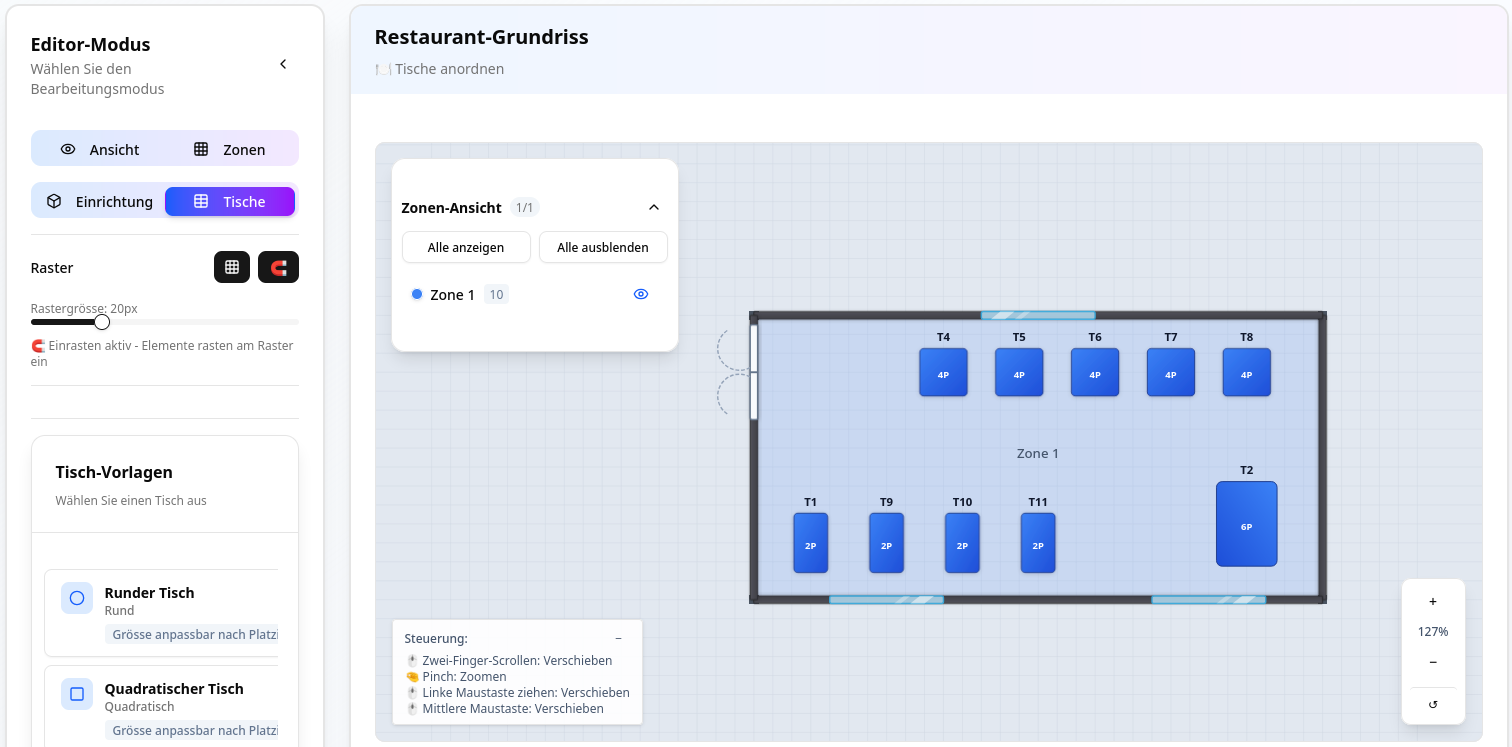Select table T4 on the floor plan
Image resolution: width=1512 pixels, height=747 pixels.
click(943, 372)
